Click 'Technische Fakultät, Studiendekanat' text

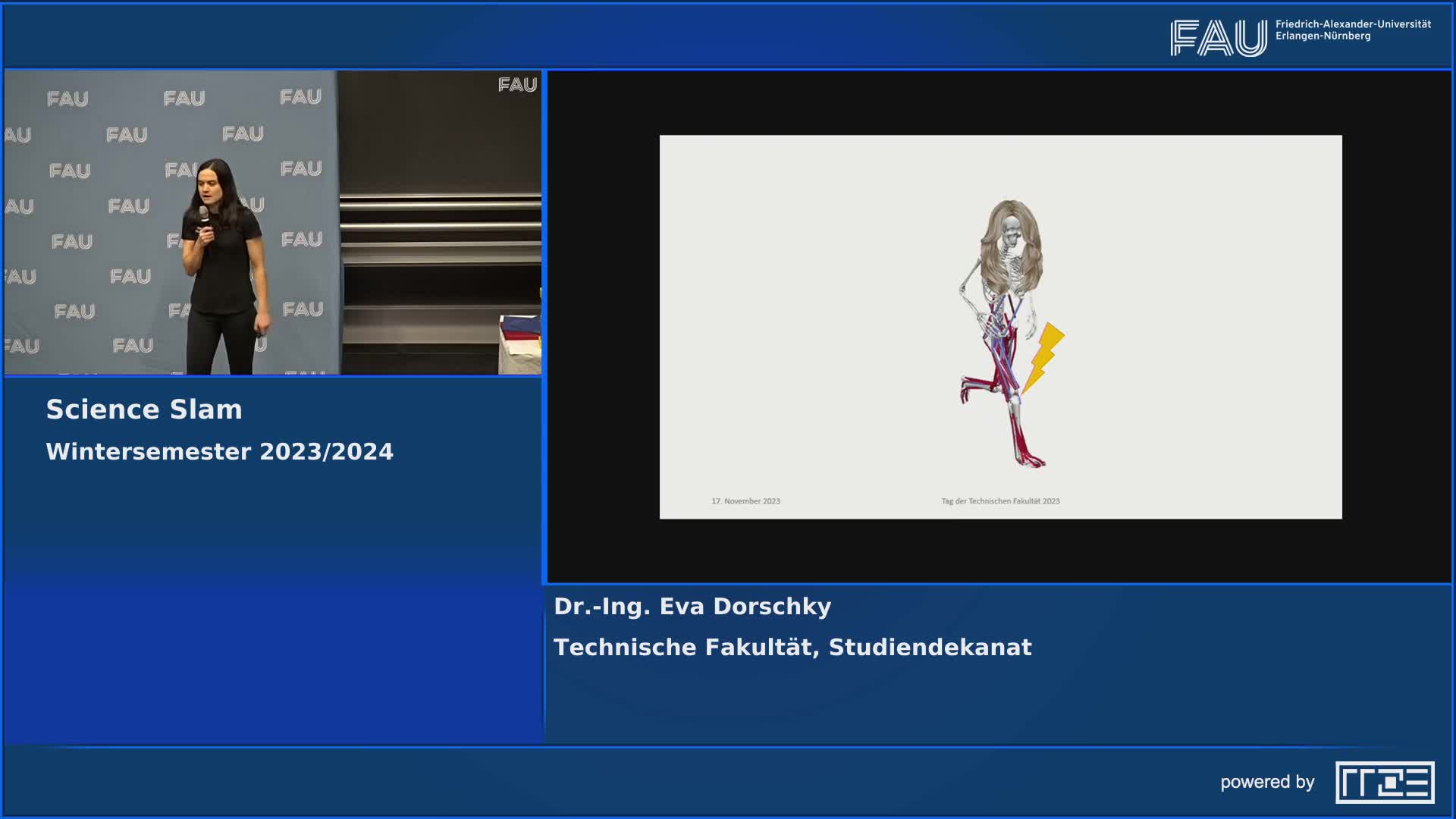[x=792, y=647]
